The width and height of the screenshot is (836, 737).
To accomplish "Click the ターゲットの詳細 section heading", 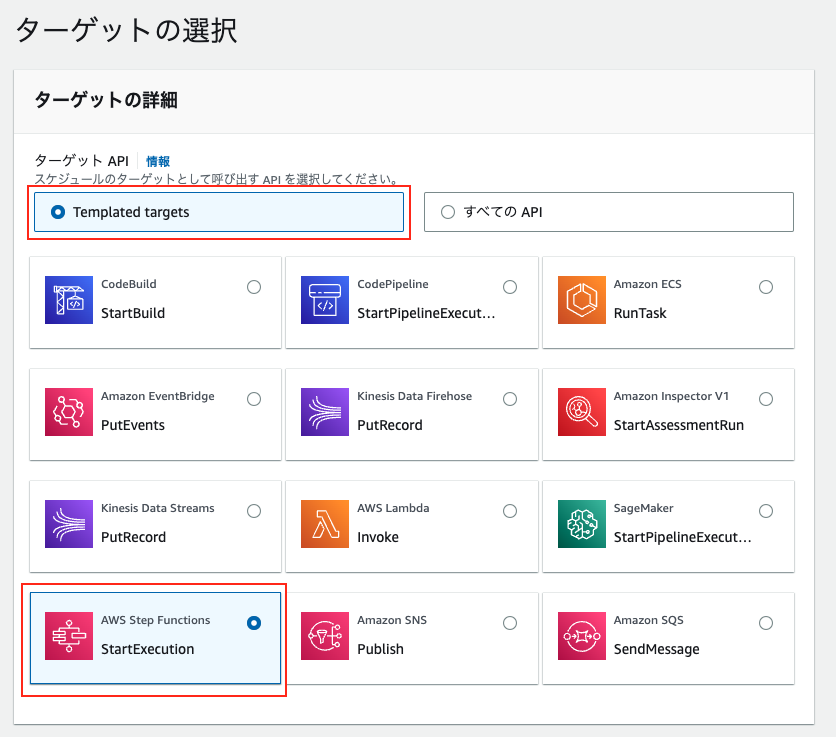I will [106, 100].
